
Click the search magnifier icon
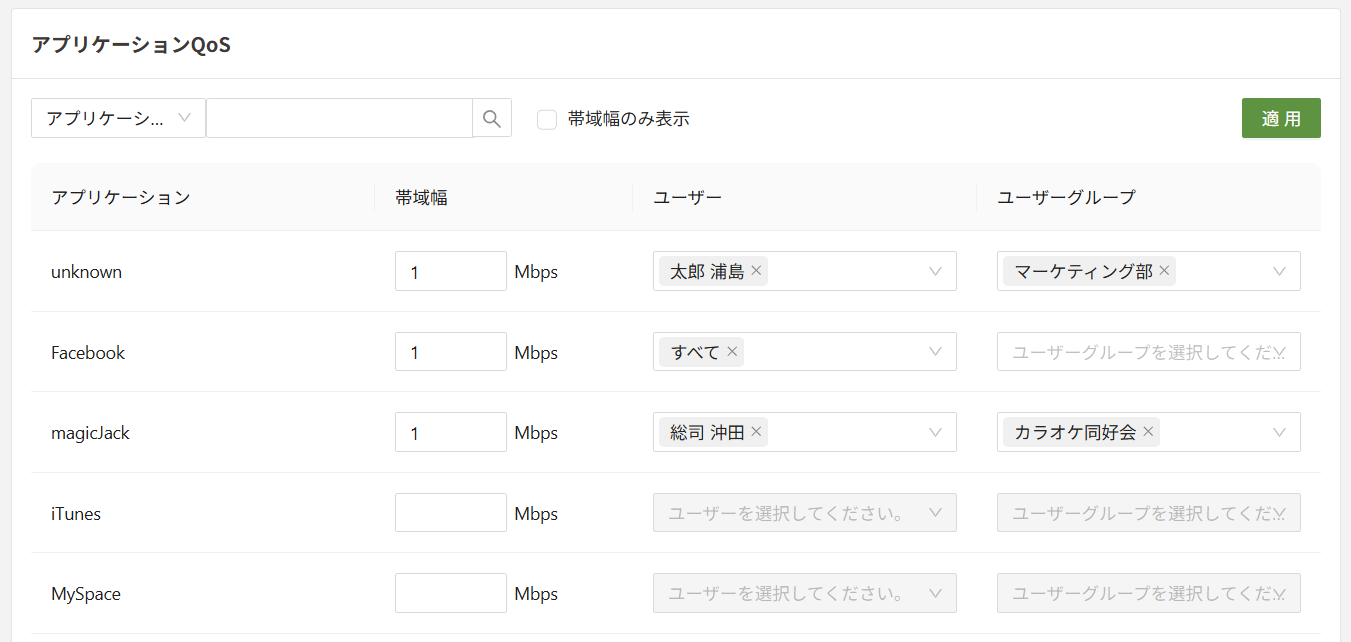(491, 118)
